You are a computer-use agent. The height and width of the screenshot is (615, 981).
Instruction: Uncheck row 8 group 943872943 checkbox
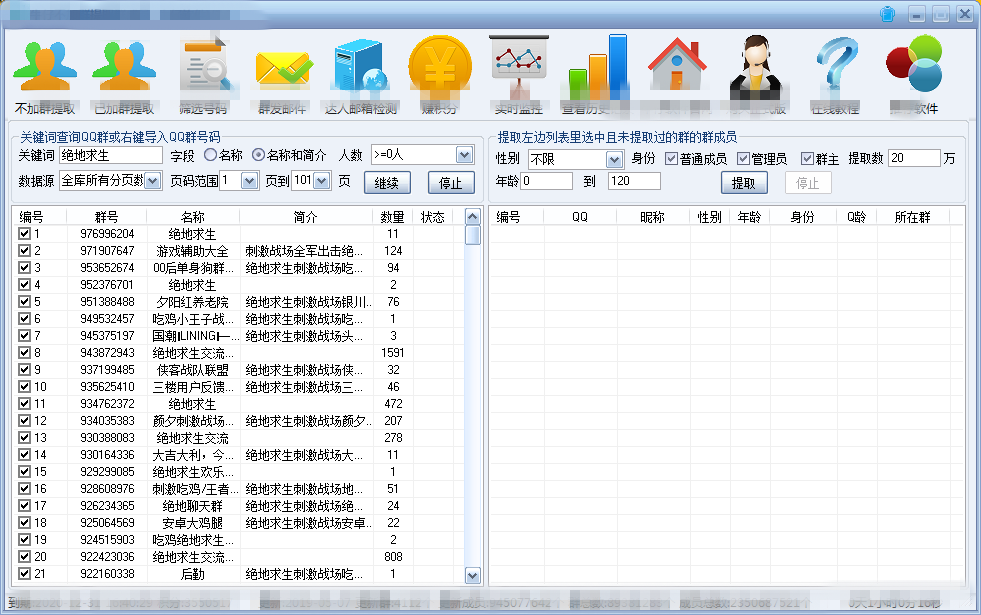(24, 352)
